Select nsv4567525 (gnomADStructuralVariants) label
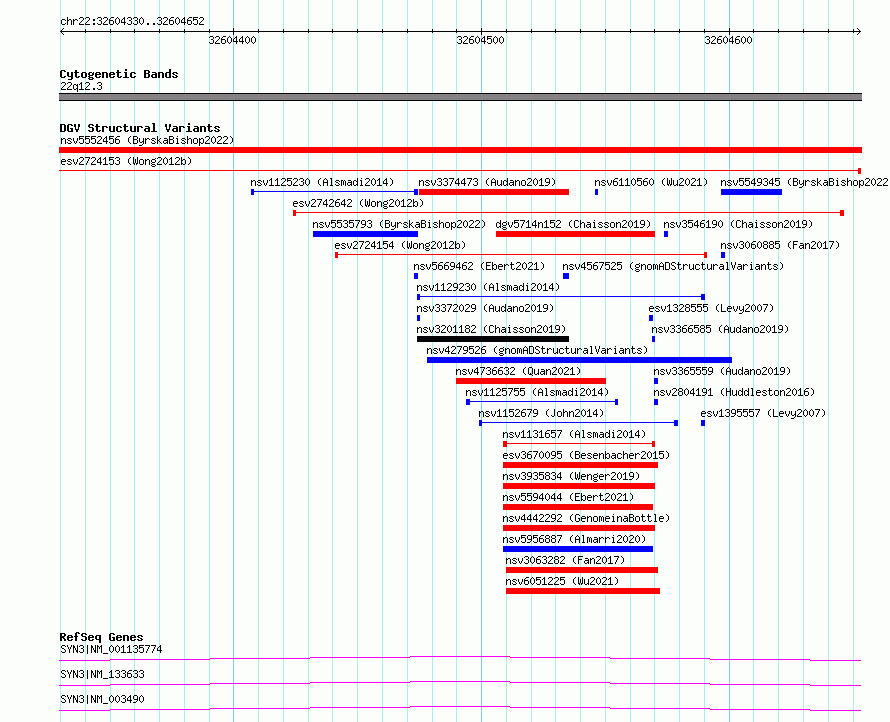890x722 pixels. point(673,266)
